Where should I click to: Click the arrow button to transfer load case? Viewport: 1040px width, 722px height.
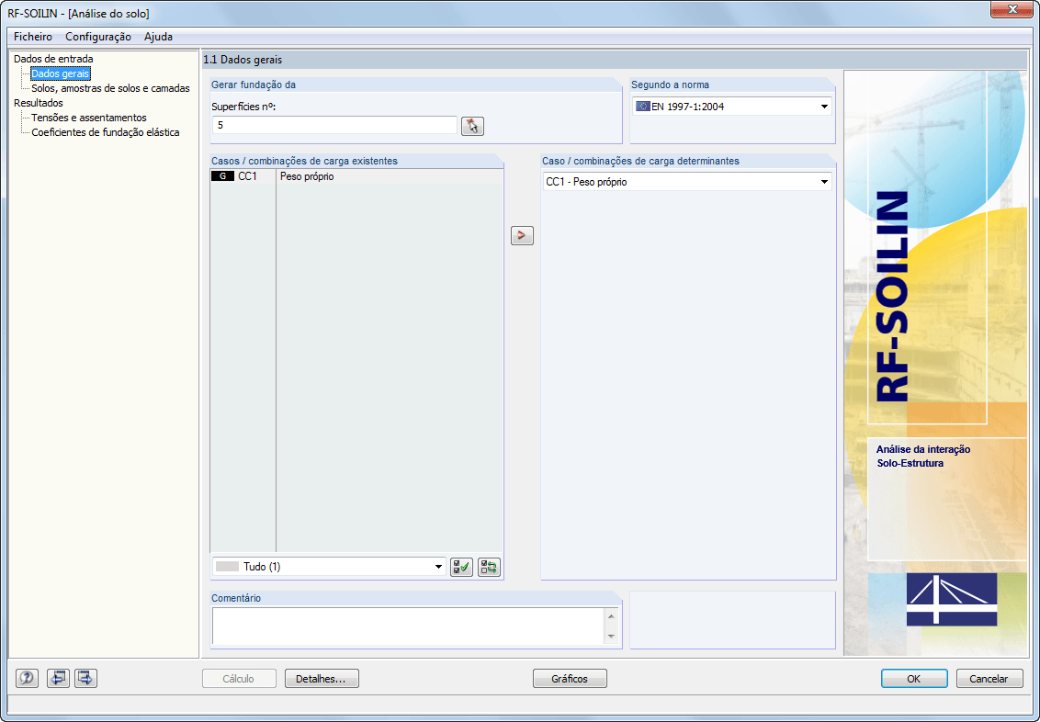pos(522,235)
